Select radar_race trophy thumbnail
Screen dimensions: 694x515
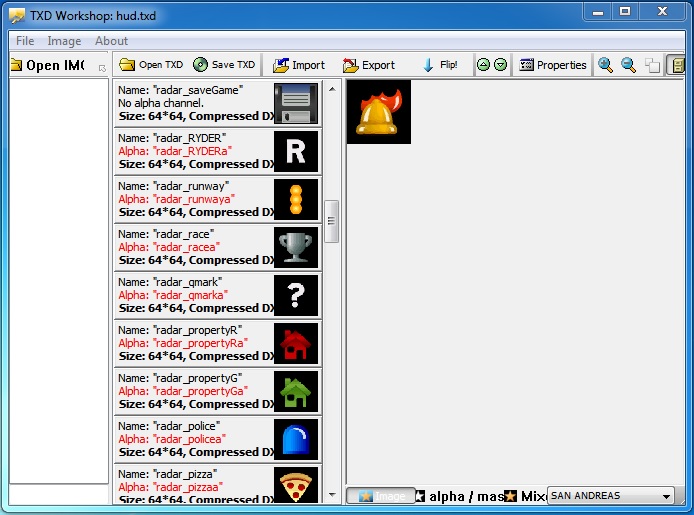[296, 247]
